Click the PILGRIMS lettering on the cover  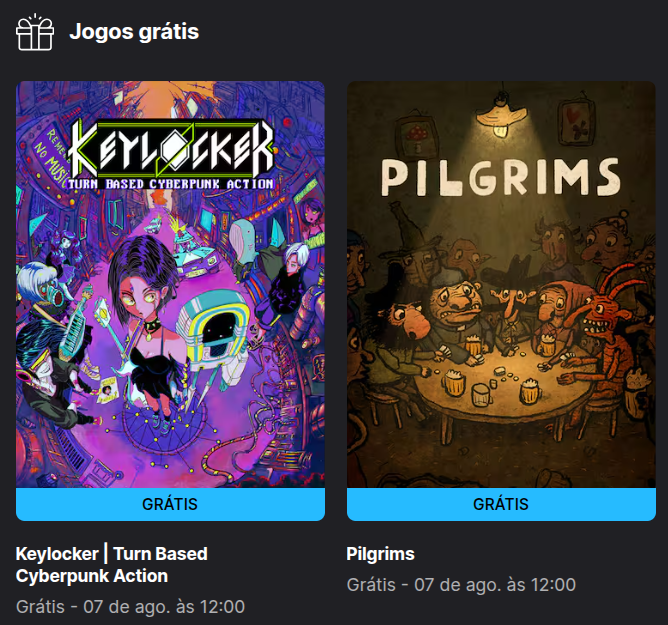(x=501, y=178)
